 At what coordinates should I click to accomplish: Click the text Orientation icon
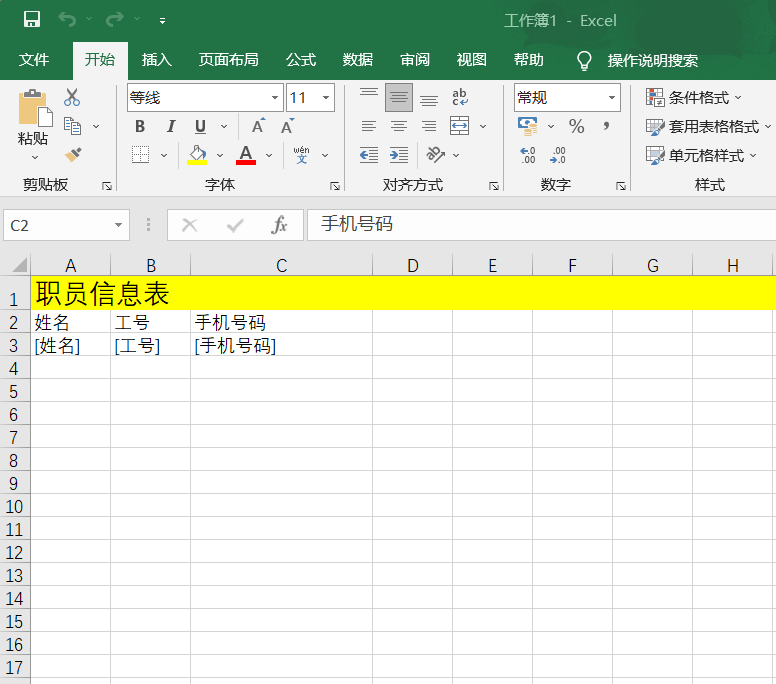[436, 155]
